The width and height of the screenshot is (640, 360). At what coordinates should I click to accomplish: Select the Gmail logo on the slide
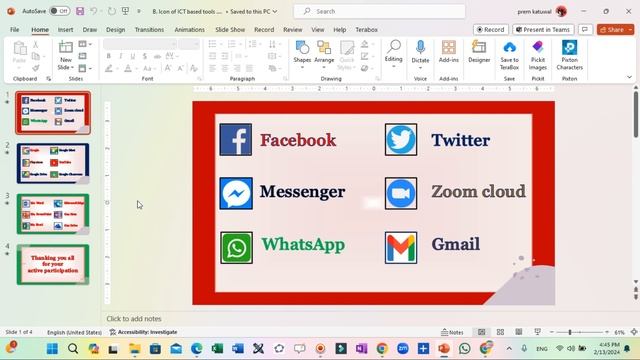[401, 247]
